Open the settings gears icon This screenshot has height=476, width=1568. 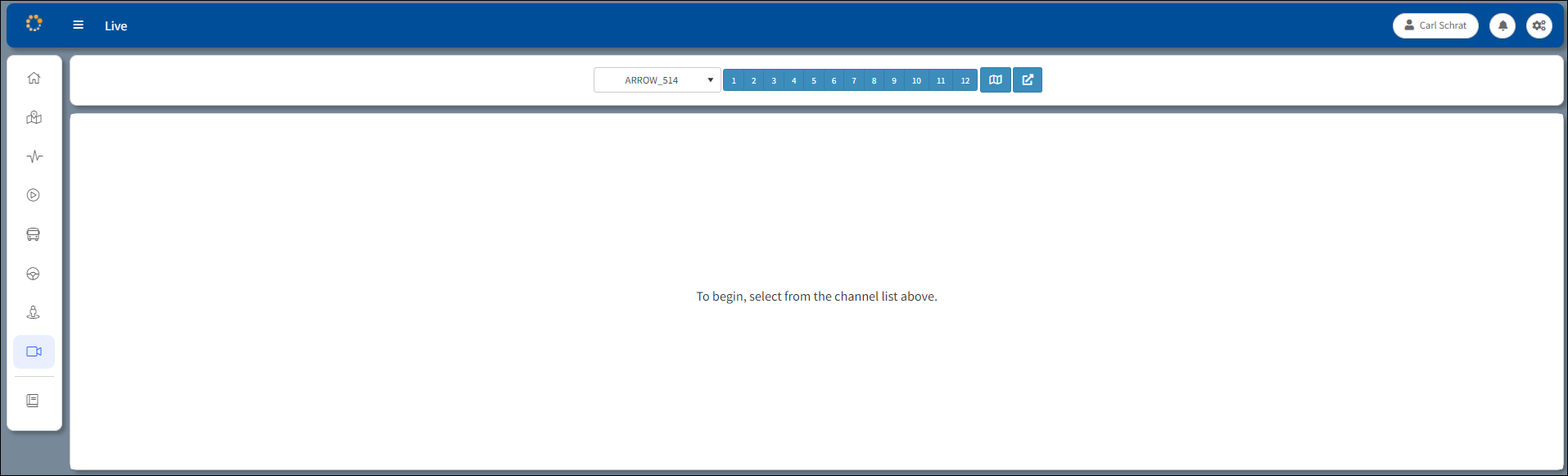(1539, 25)
